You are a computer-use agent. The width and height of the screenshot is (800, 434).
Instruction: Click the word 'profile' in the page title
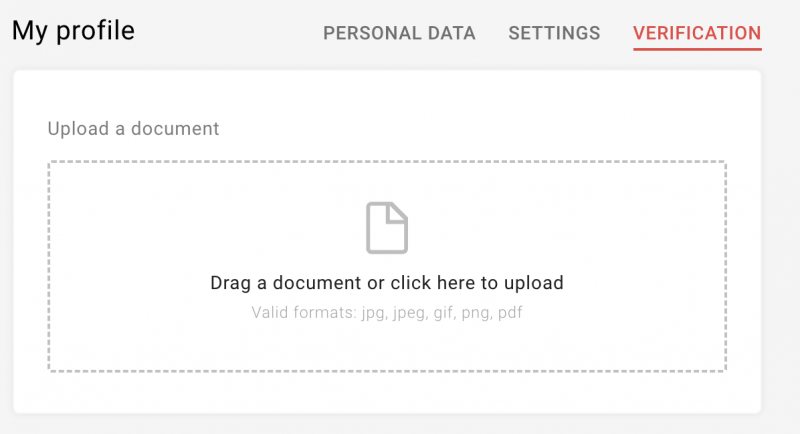[x=95, y=31]
